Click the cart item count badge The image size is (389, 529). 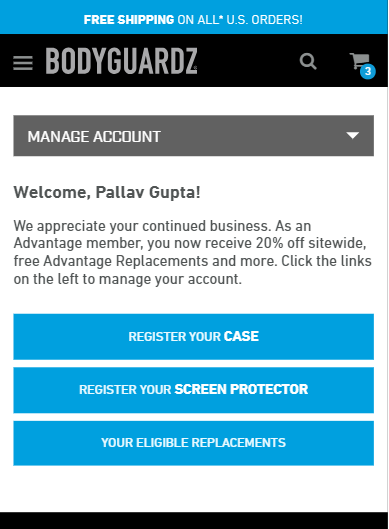(x=368, y=72)
